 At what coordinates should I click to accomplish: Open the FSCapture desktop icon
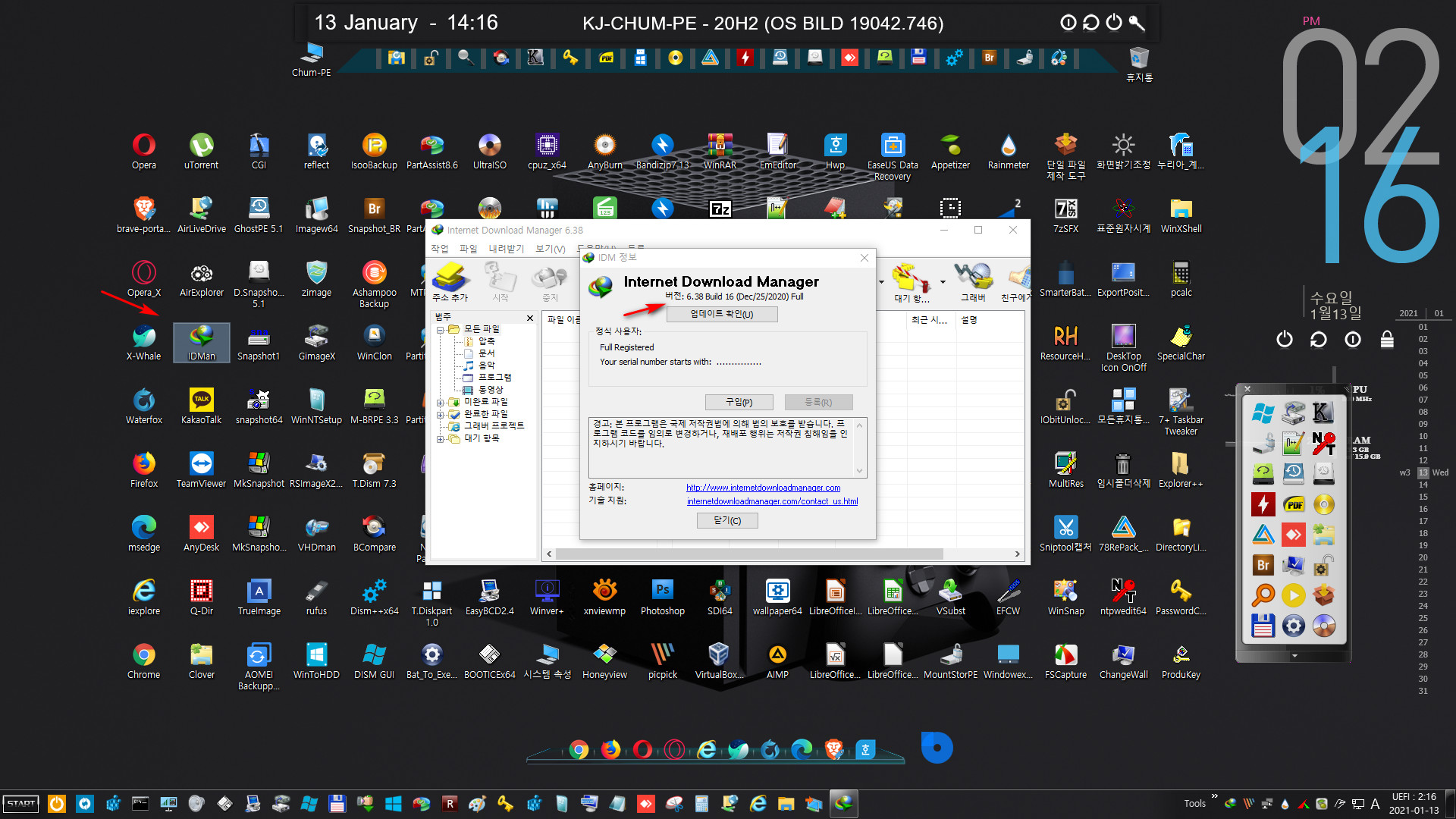(1065, 661)
